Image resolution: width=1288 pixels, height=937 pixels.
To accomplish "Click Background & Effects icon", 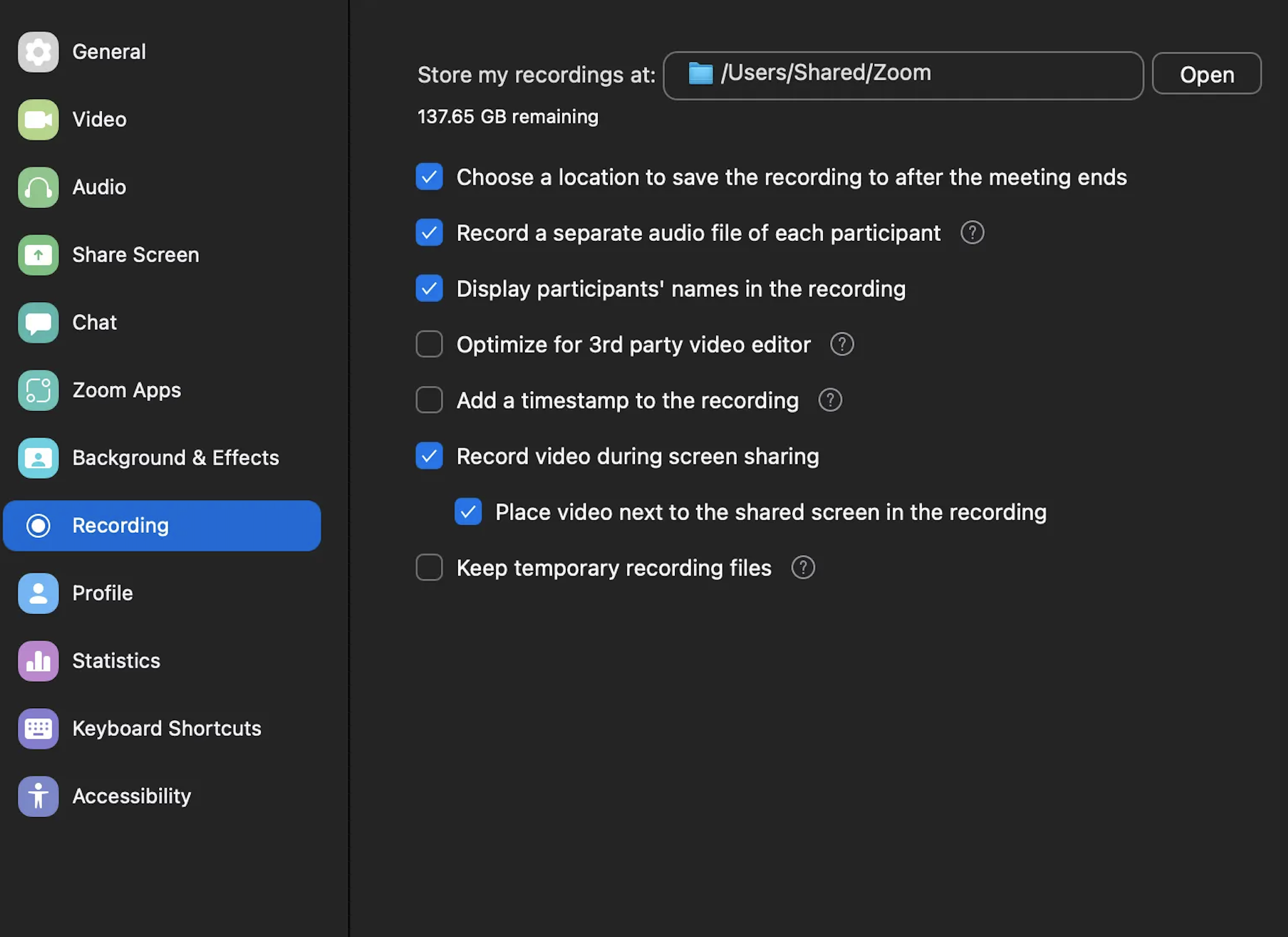I will coord(38,458).
